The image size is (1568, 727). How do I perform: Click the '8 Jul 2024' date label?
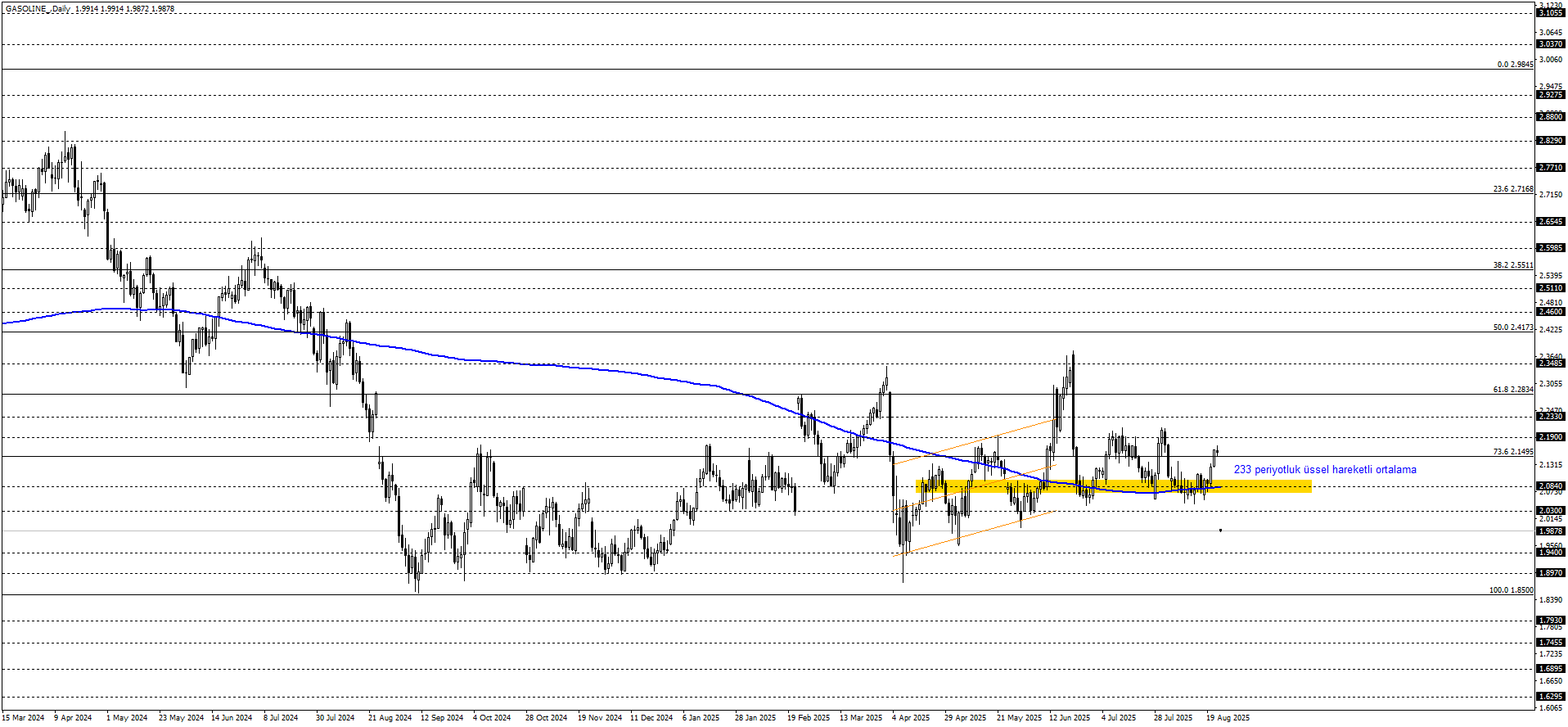point(281,718)
